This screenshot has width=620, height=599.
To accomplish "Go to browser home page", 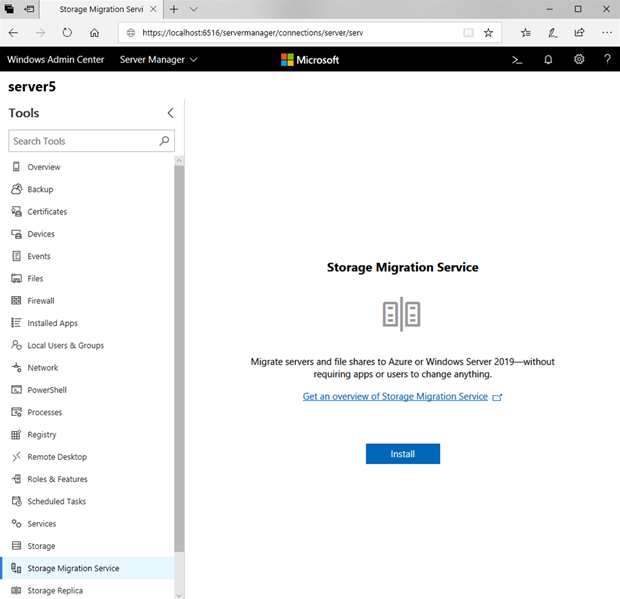I will [x=94, y=33].
